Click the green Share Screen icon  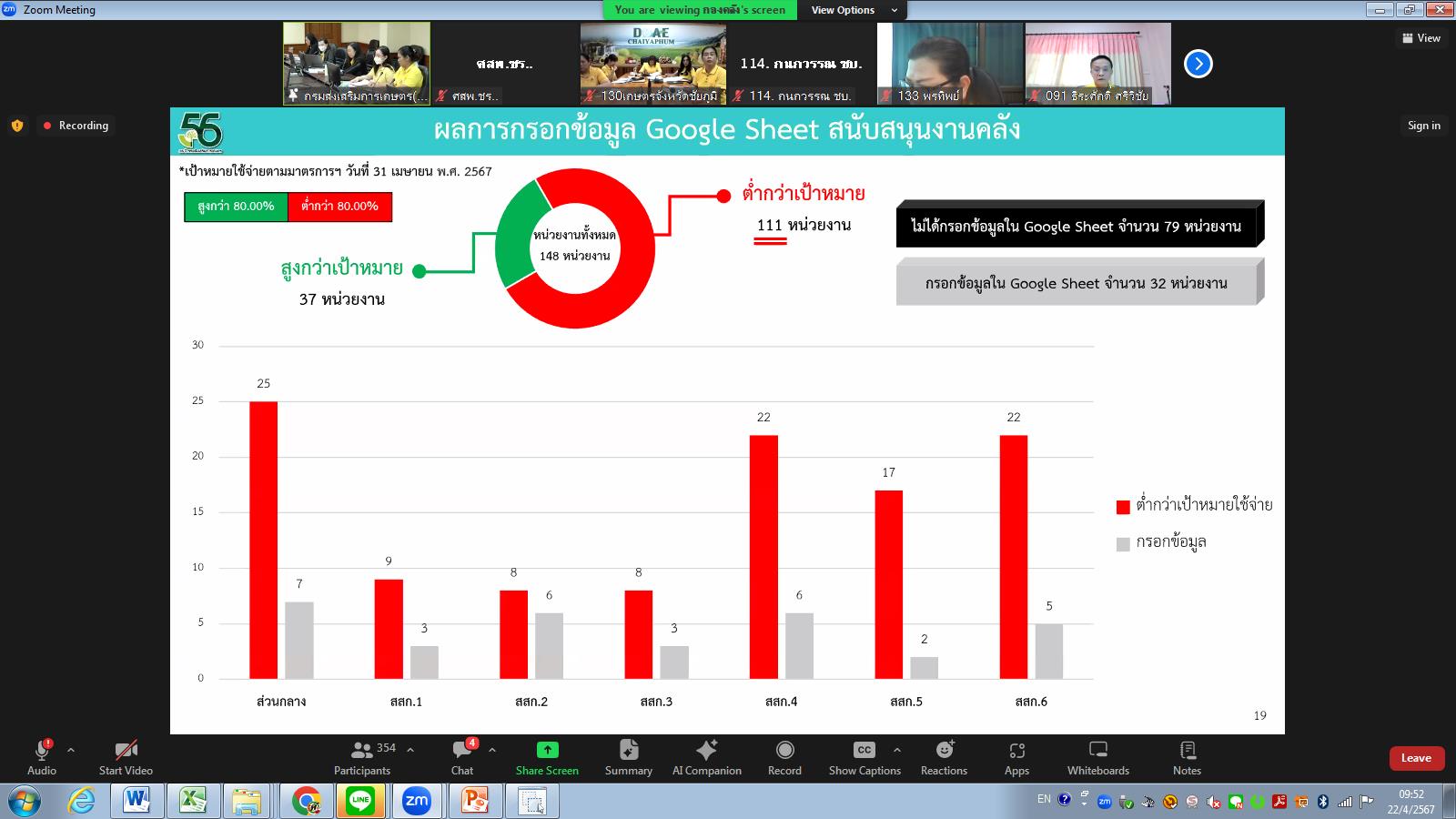[x=547, y=750]
